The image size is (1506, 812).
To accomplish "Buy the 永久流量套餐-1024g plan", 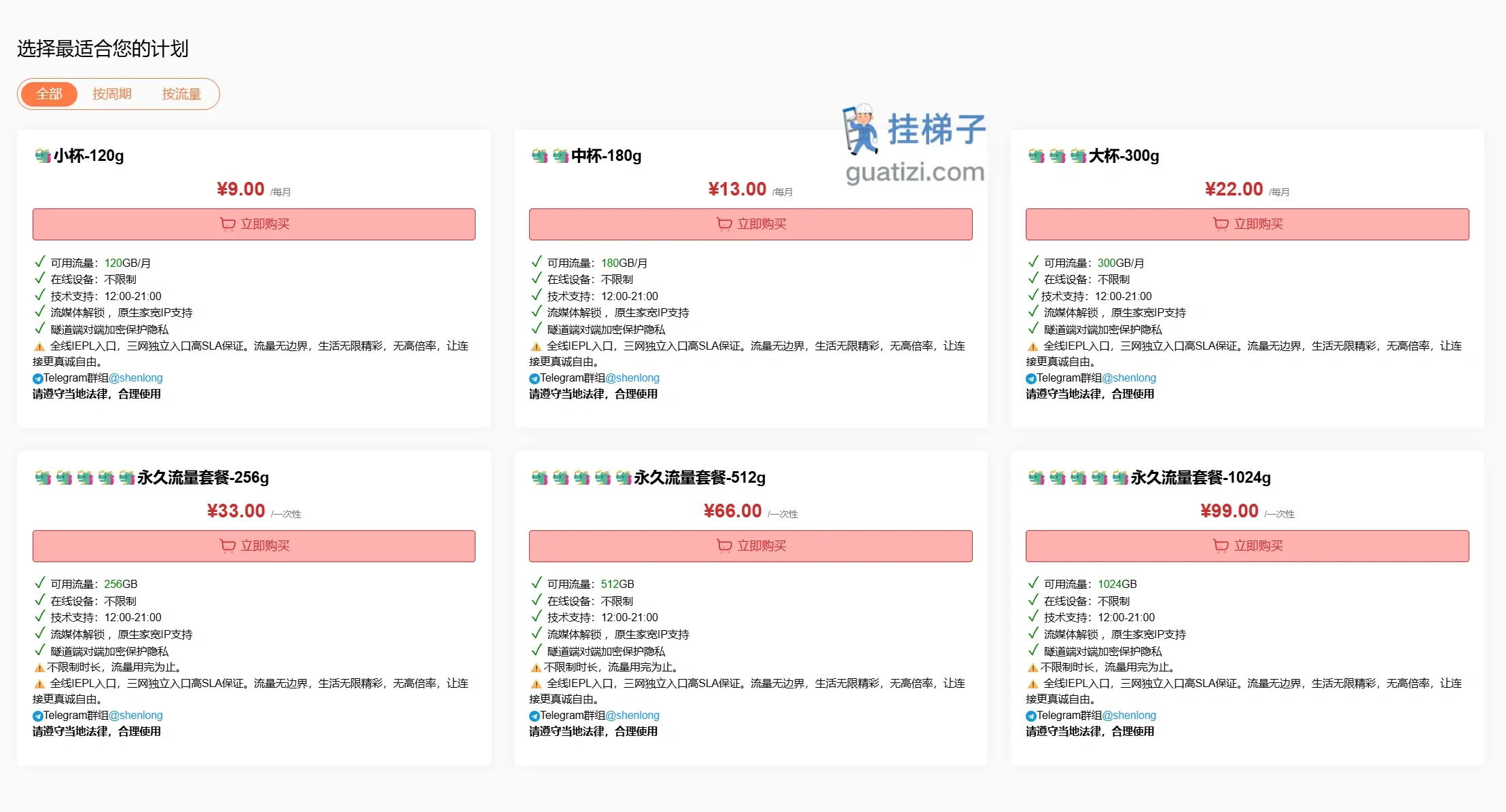I will (x=1247, y=546).
